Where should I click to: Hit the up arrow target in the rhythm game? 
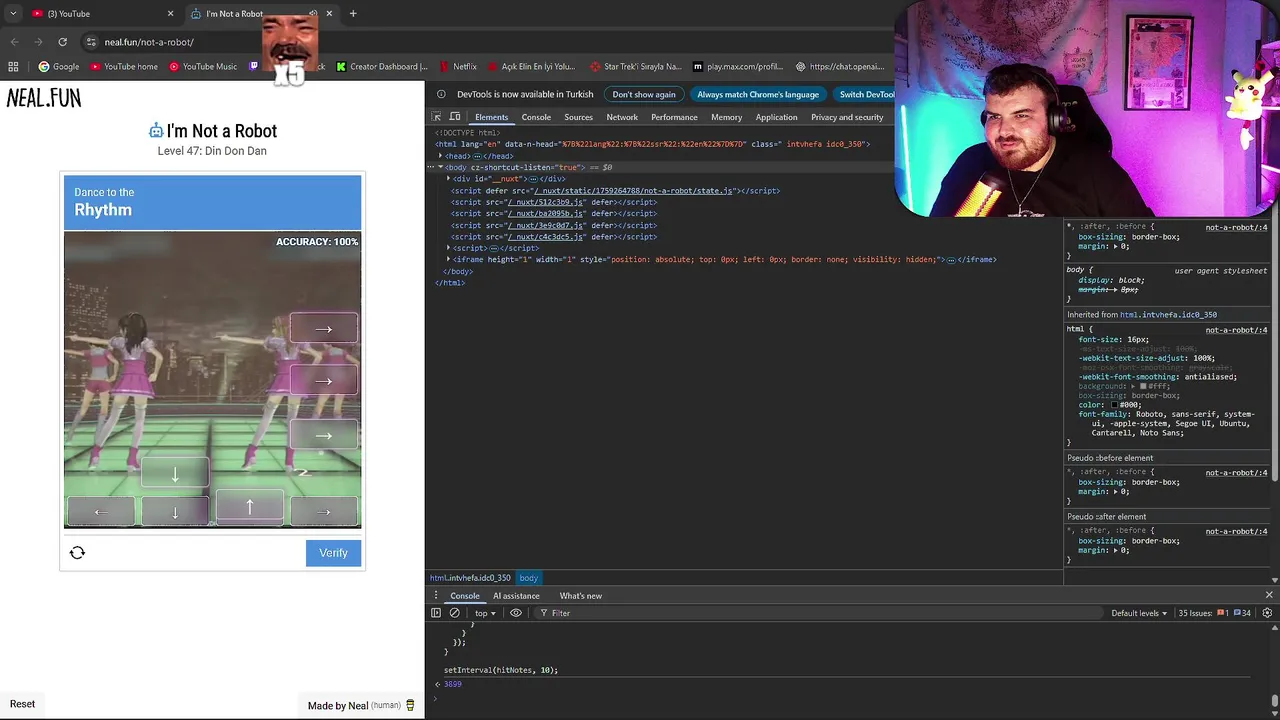tap(250, 508)
